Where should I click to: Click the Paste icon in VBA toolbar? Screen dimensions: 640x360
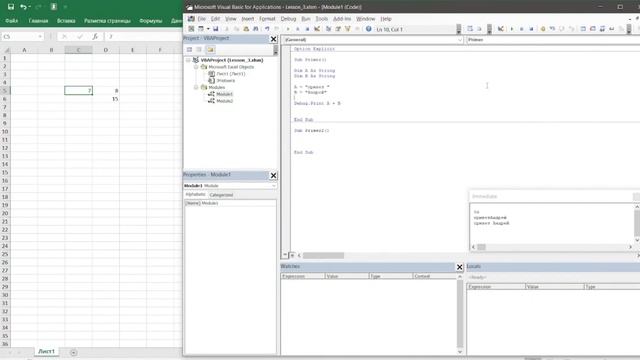pos(246,29)
